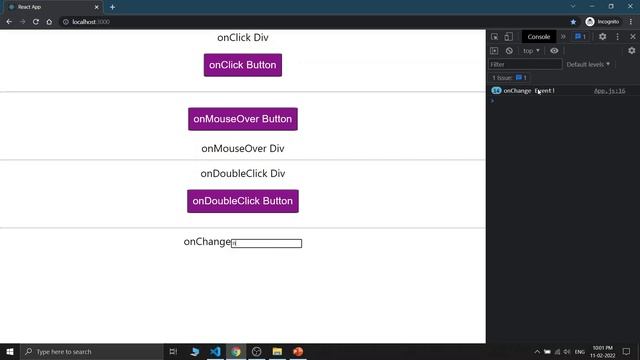Screen dimensions: 640x360
Task: Click the browser forward arrow
Action: point(22,22)
